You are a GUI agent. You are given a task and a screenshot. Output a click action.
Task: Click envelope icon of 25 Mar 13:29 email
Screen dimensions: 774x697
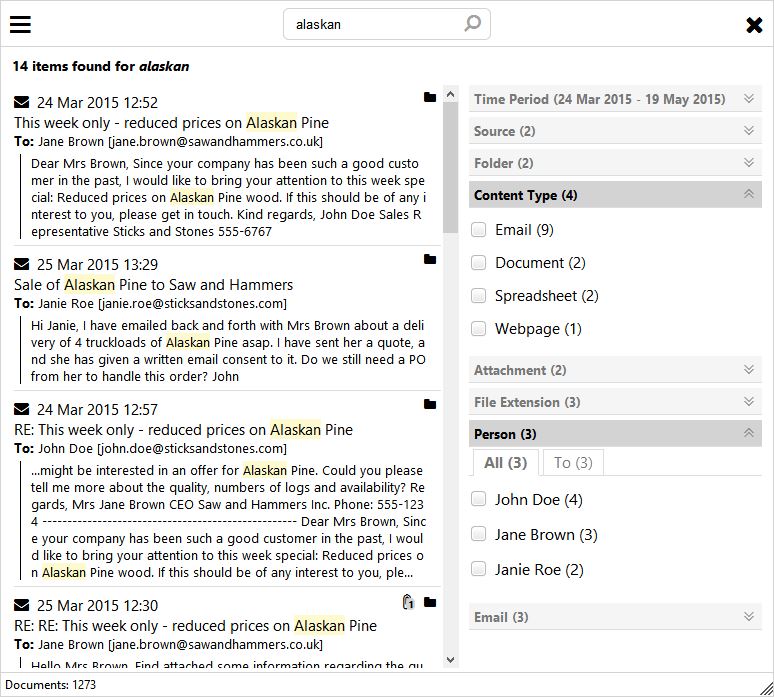[22, 264]
